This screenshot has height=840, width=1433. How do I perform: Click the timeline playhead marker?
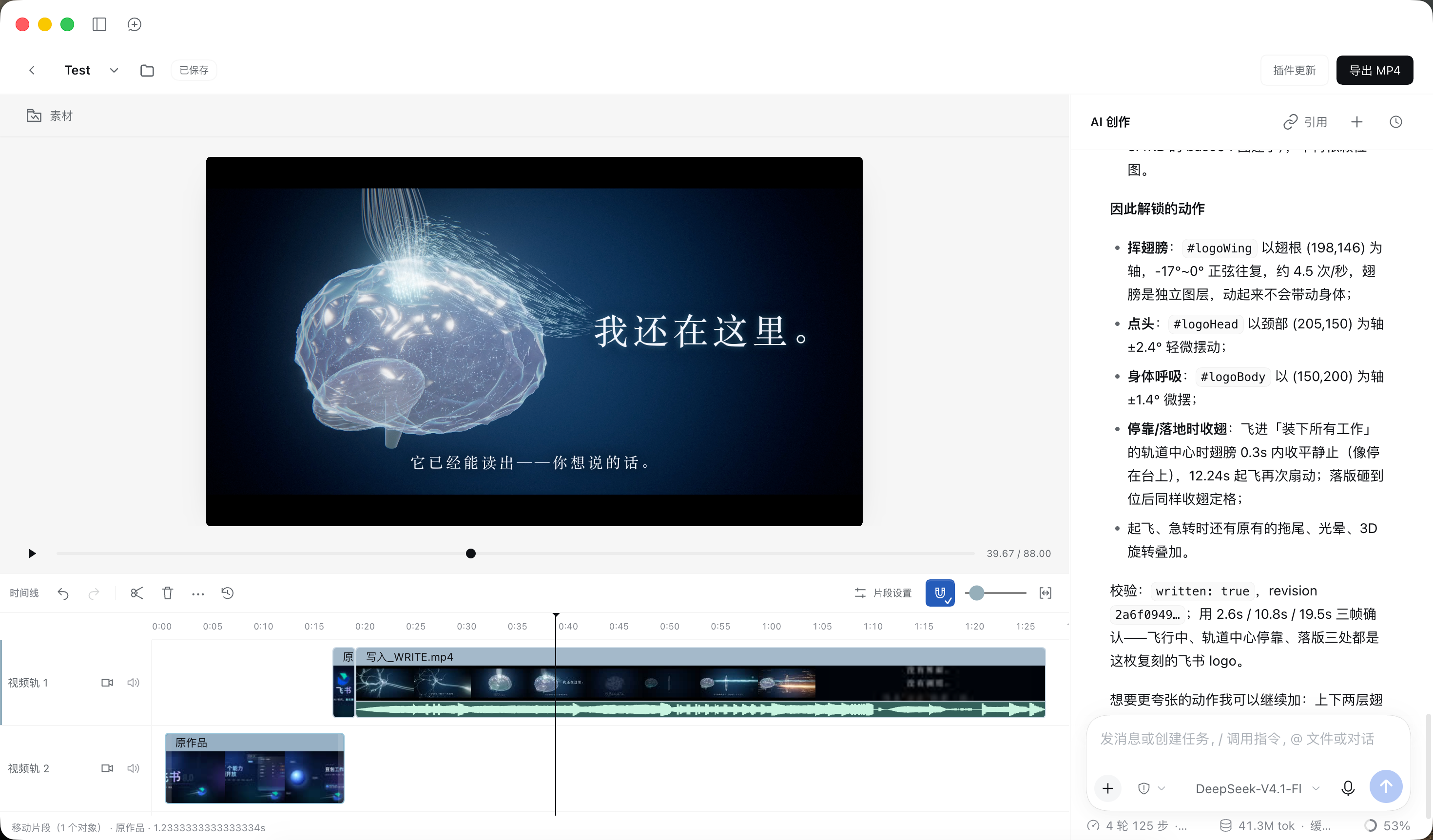click(x=556, y=616)
